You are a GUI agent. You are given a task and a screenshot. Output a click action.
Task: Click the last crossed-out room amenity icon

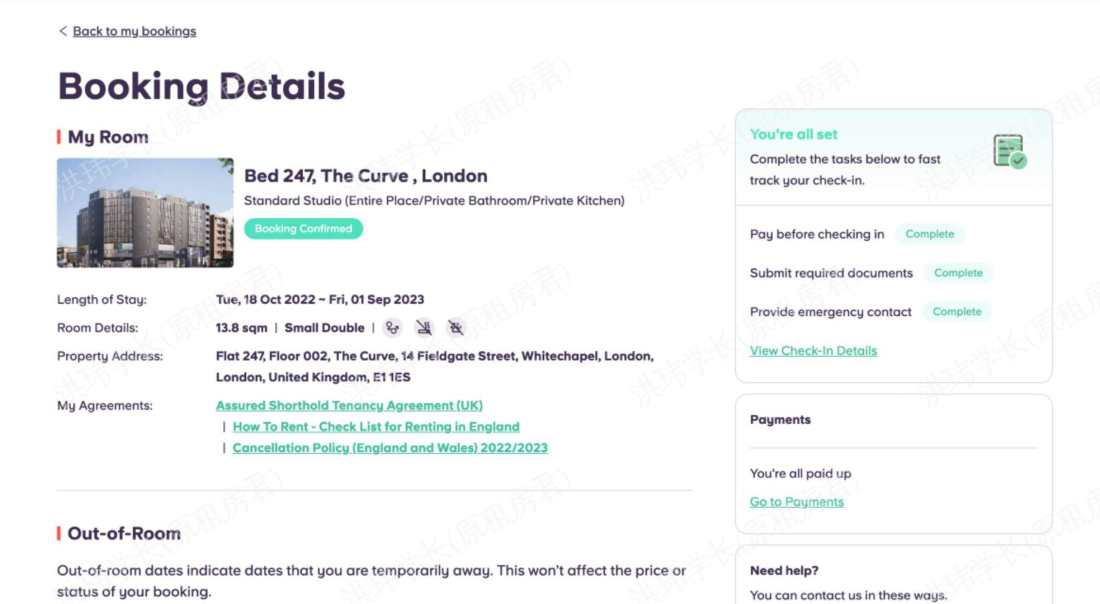tap(456, 328)
